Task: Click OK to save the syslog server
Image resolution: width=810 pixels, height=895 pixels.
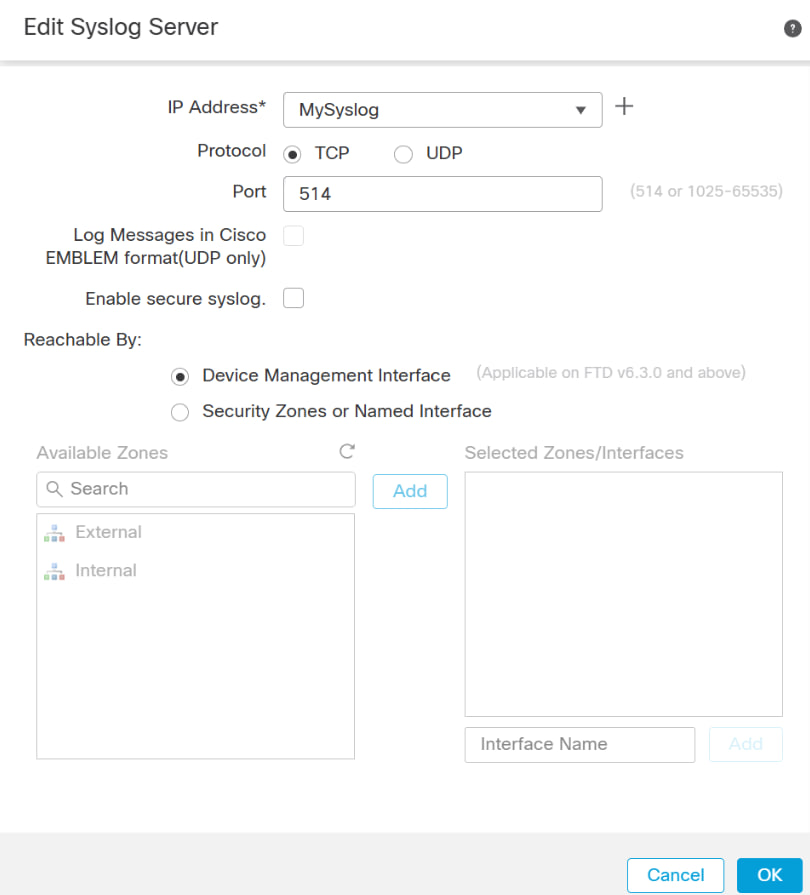Action: click(x=769, y=875)
